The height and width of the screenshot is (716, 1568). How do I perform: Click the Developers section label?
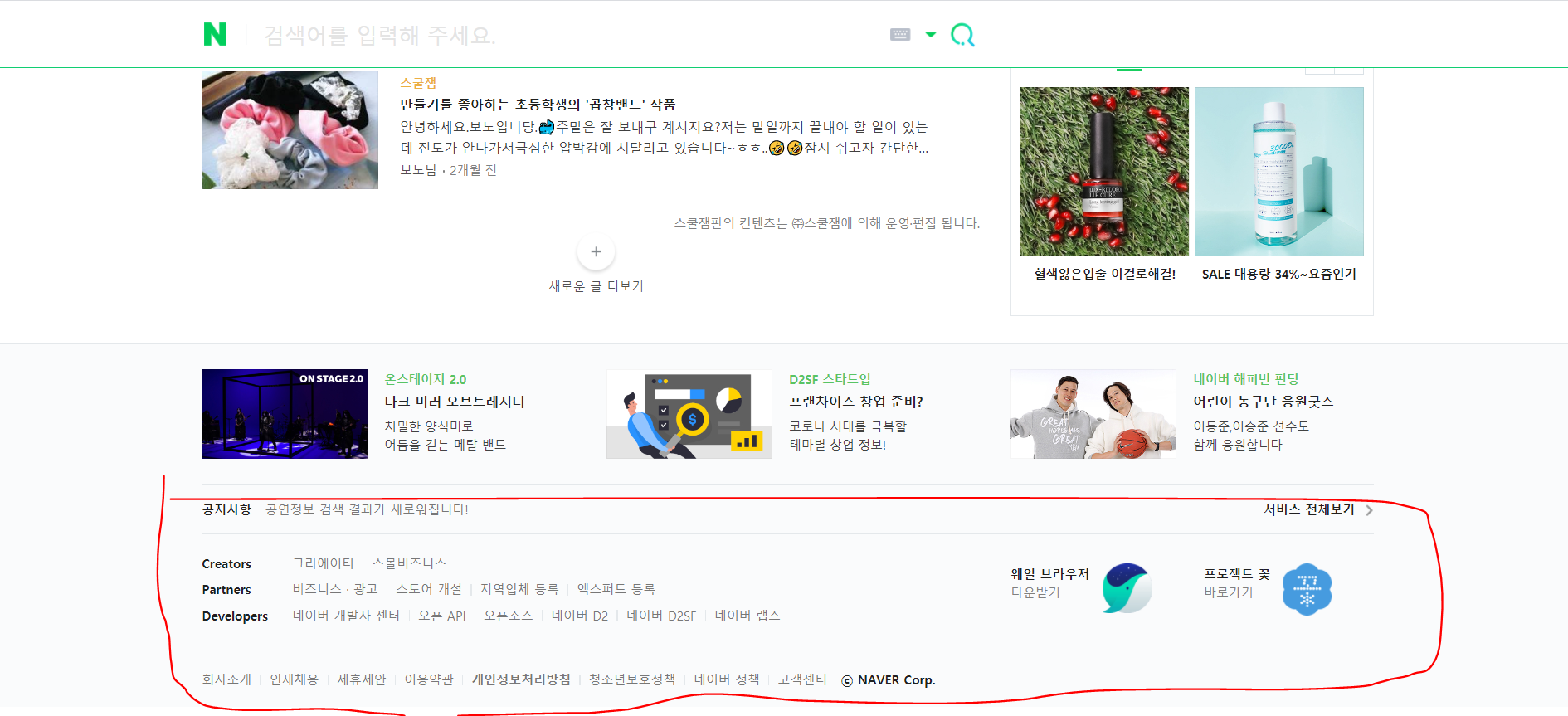(235, 616)
